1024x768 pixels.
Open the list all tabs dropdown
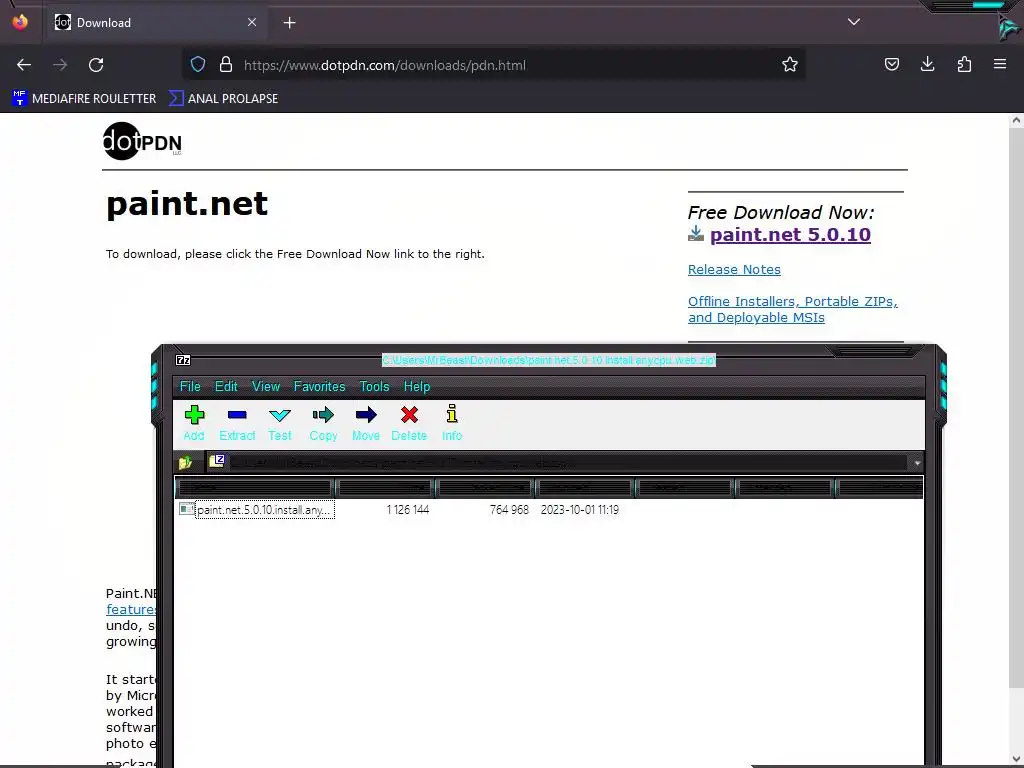tap(854, 22)
